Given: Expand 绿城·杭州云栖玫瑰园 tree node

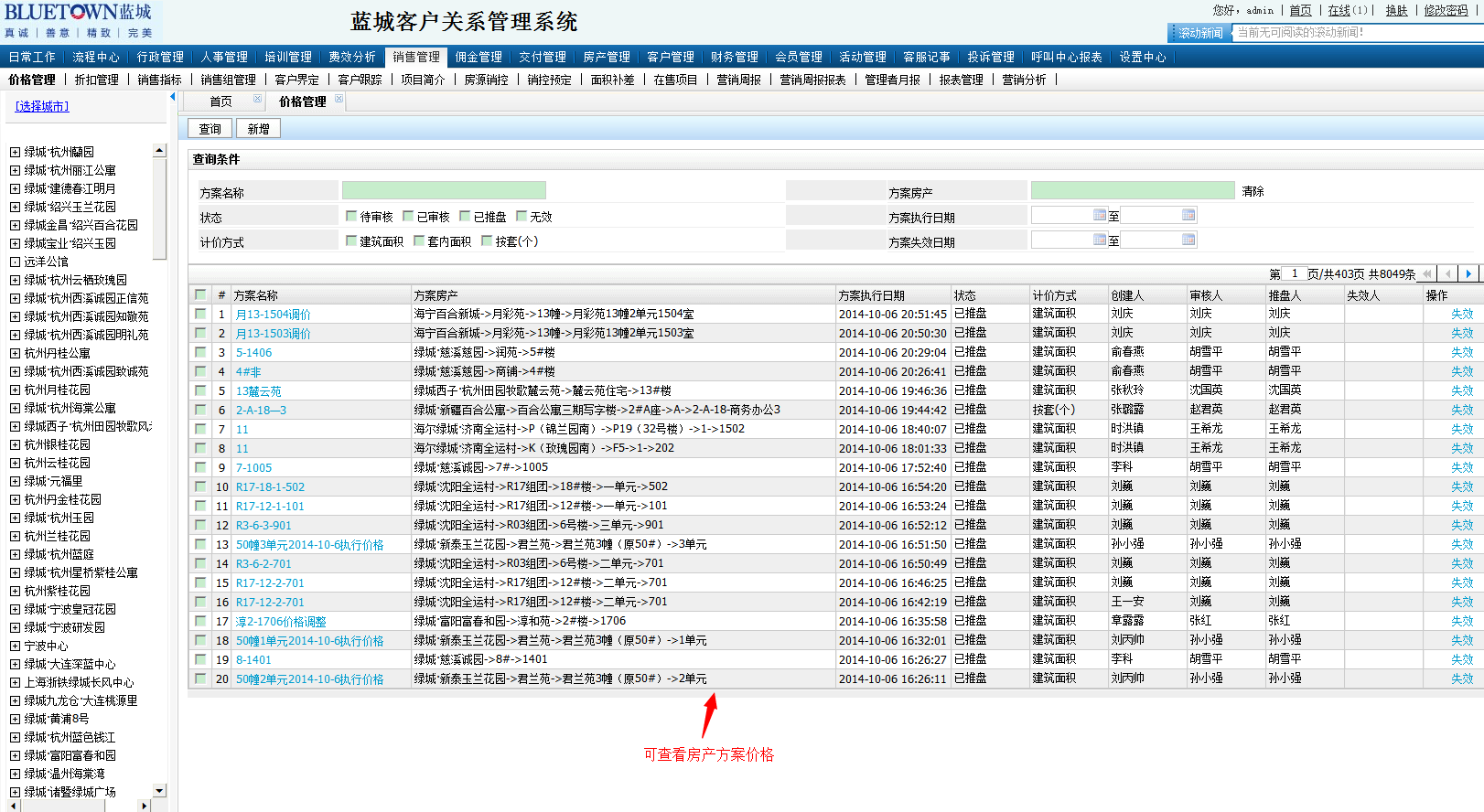Looking at the screenshot, I should [x=15, y=280].
